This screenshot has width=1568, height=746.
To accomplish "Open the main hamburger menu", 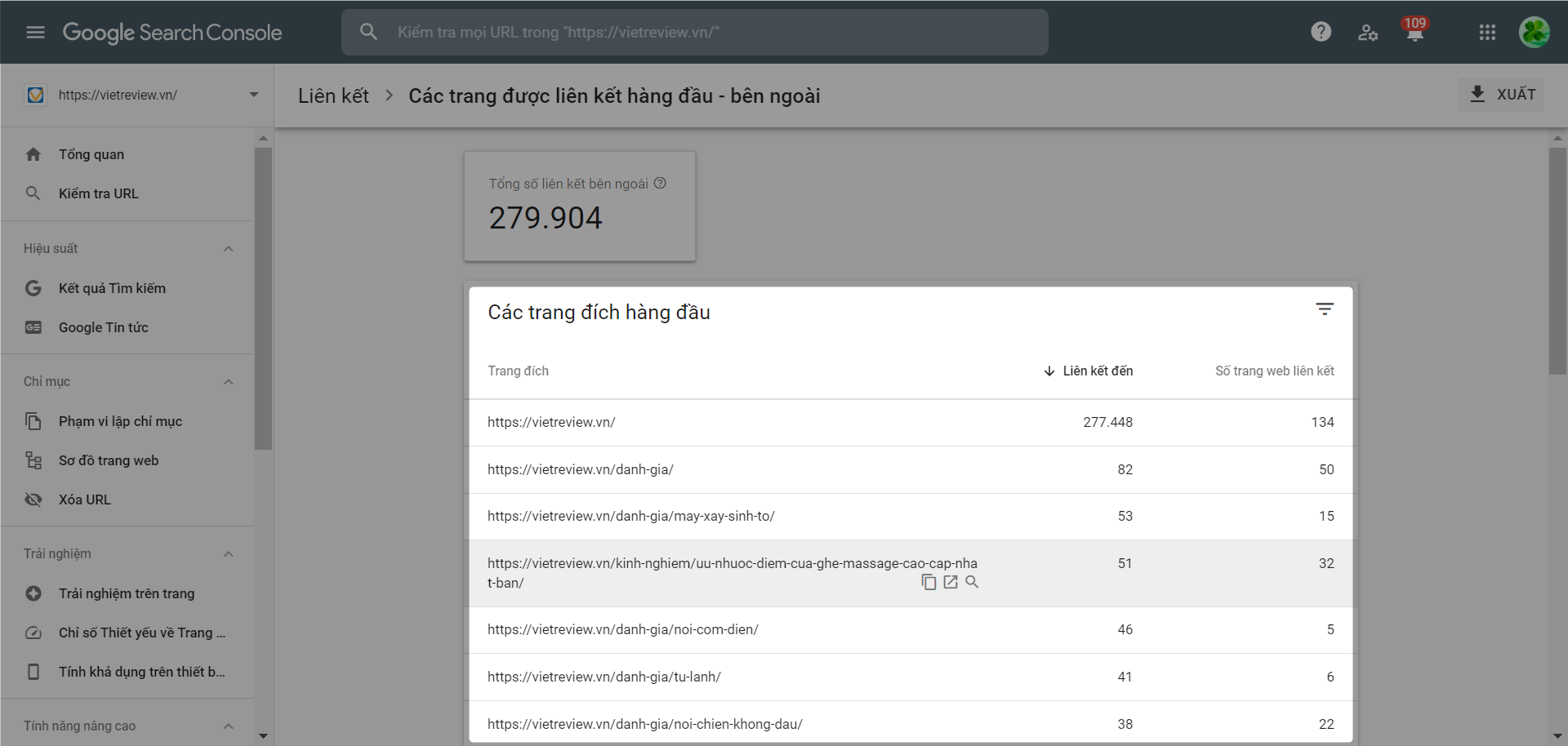I will (35, 33).
